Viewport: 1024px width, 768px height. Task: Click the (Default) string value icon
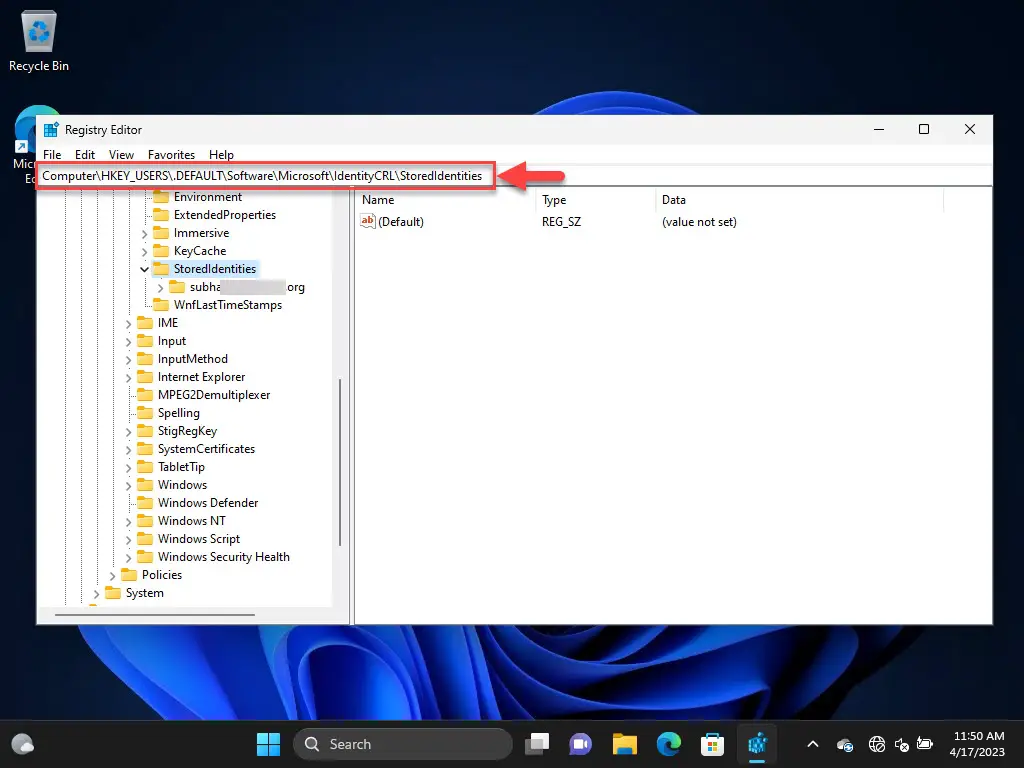pos(368,221)
